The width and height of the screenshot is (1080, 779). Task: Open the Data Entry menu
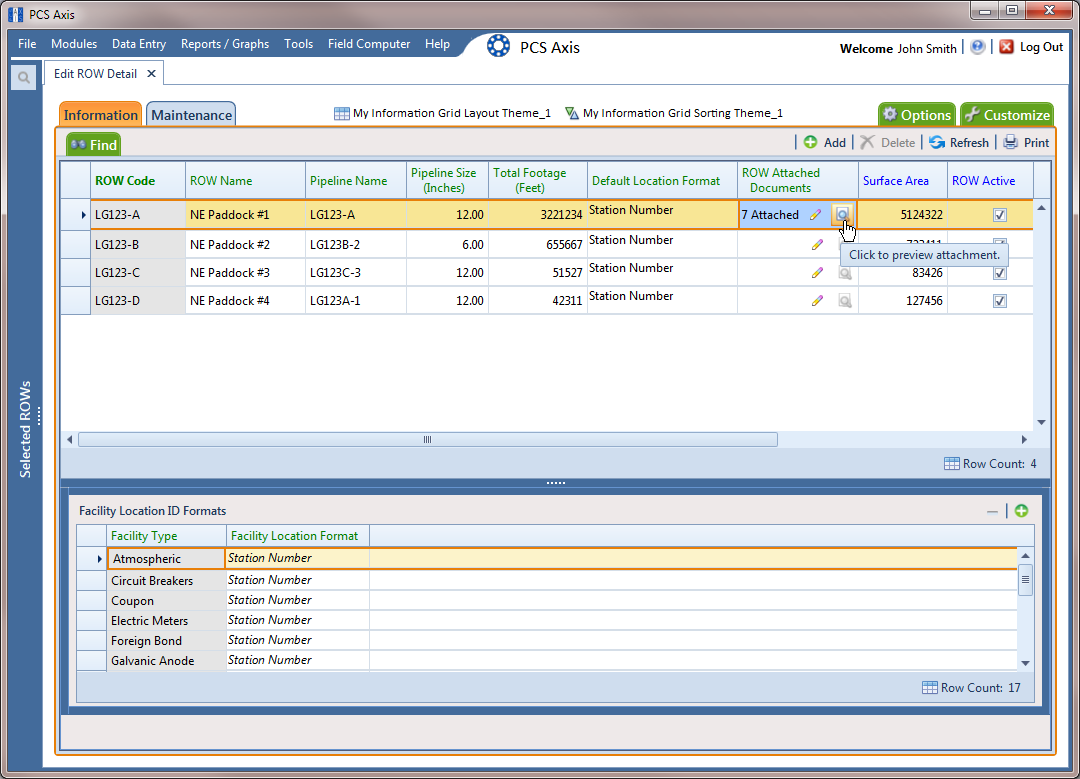point(138,43)
